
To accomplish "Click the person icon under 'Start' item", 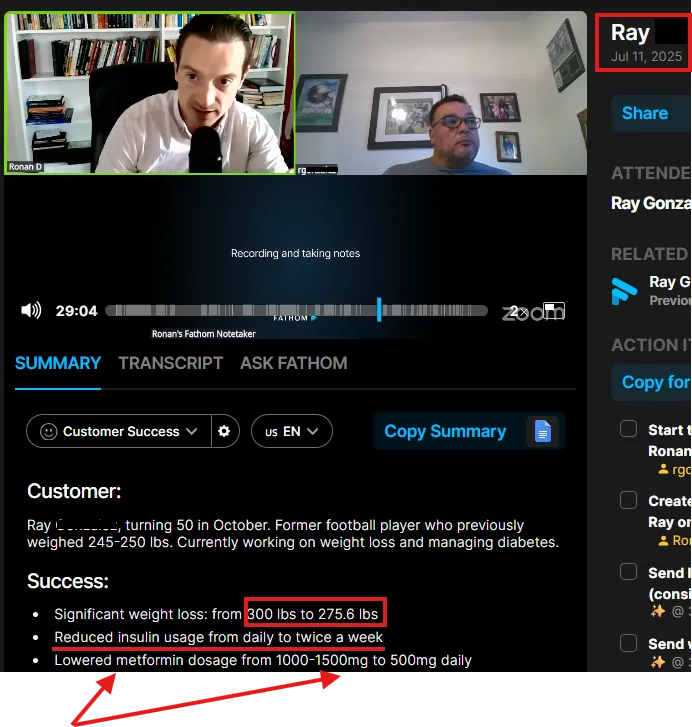I will click(x=663, y=469).
